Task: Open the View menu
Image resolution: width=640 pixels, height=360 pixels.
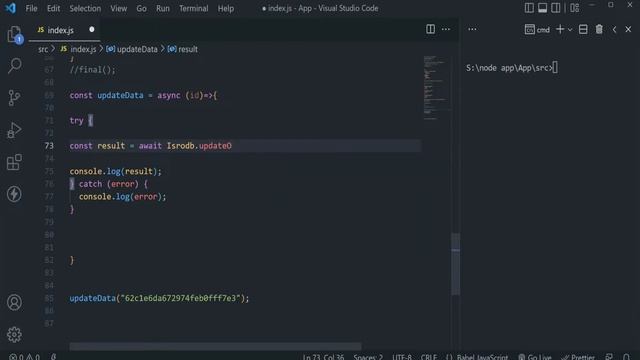Action: [118, 8]
